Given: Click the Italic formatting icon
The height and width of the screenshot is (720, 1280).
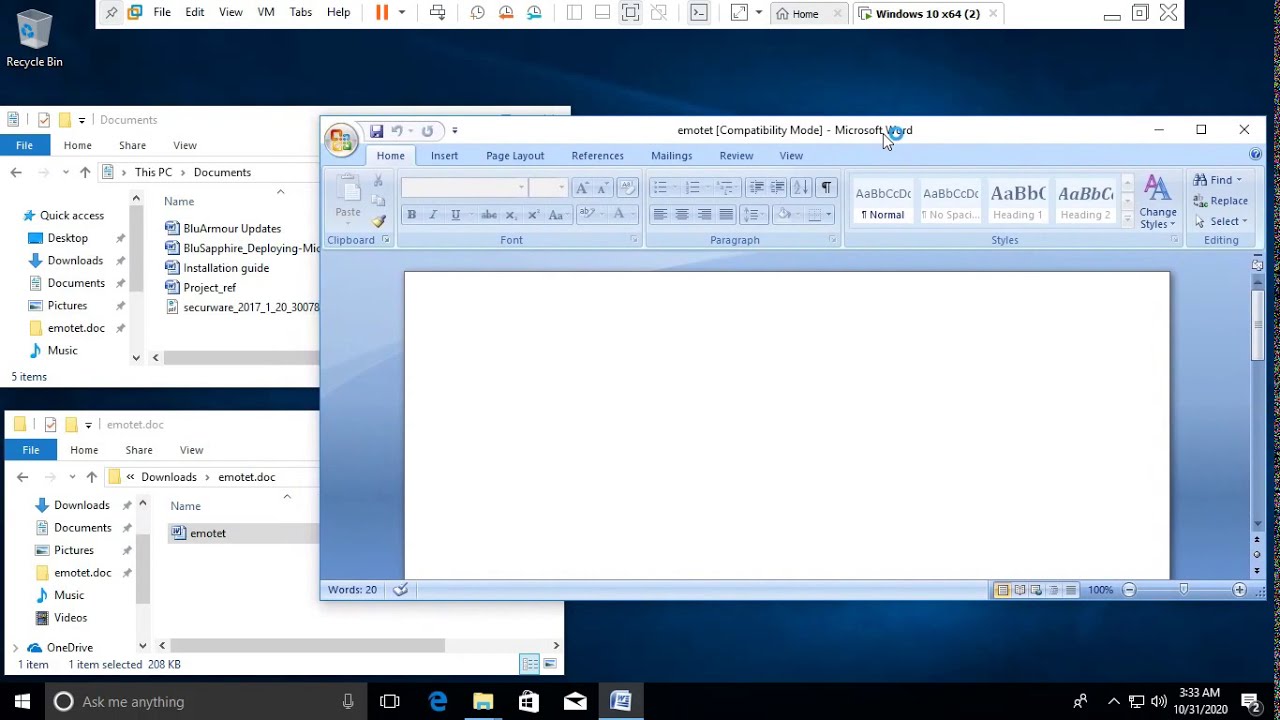Looking at the screenshot, I should pos(433,215).
